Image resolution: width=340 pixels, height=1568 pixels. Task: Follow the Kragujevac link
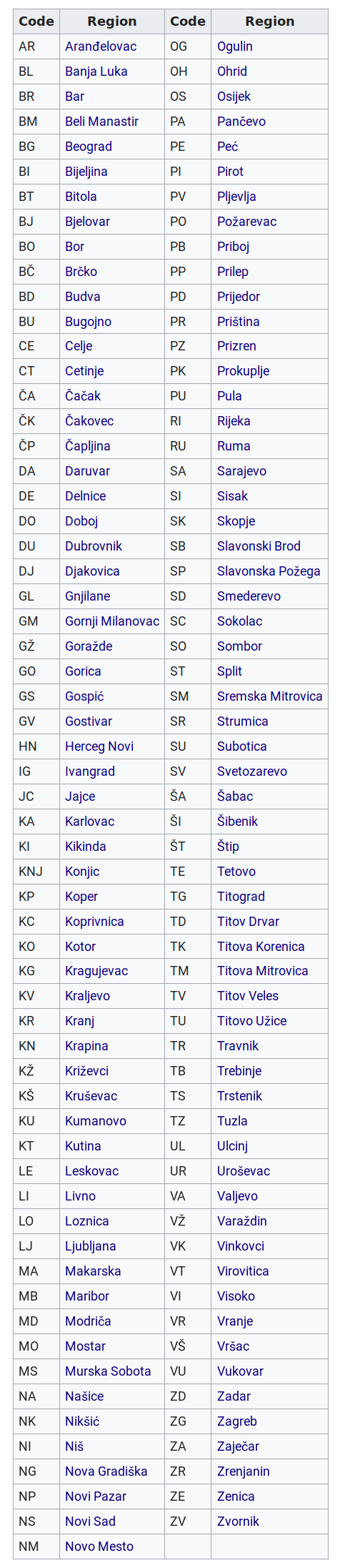(96, 971)
